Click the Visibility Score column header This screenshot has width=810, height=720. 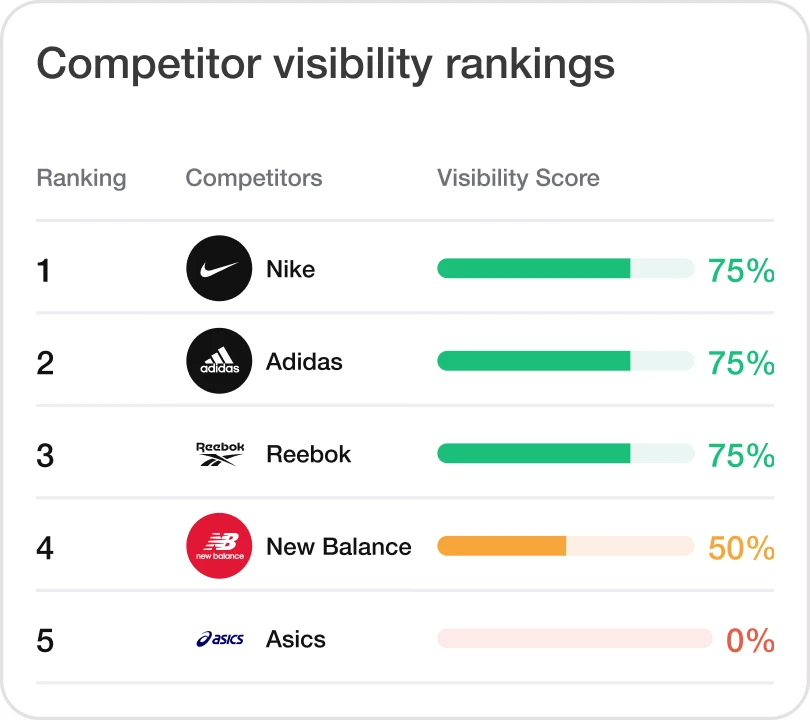(x=518, y=178)
